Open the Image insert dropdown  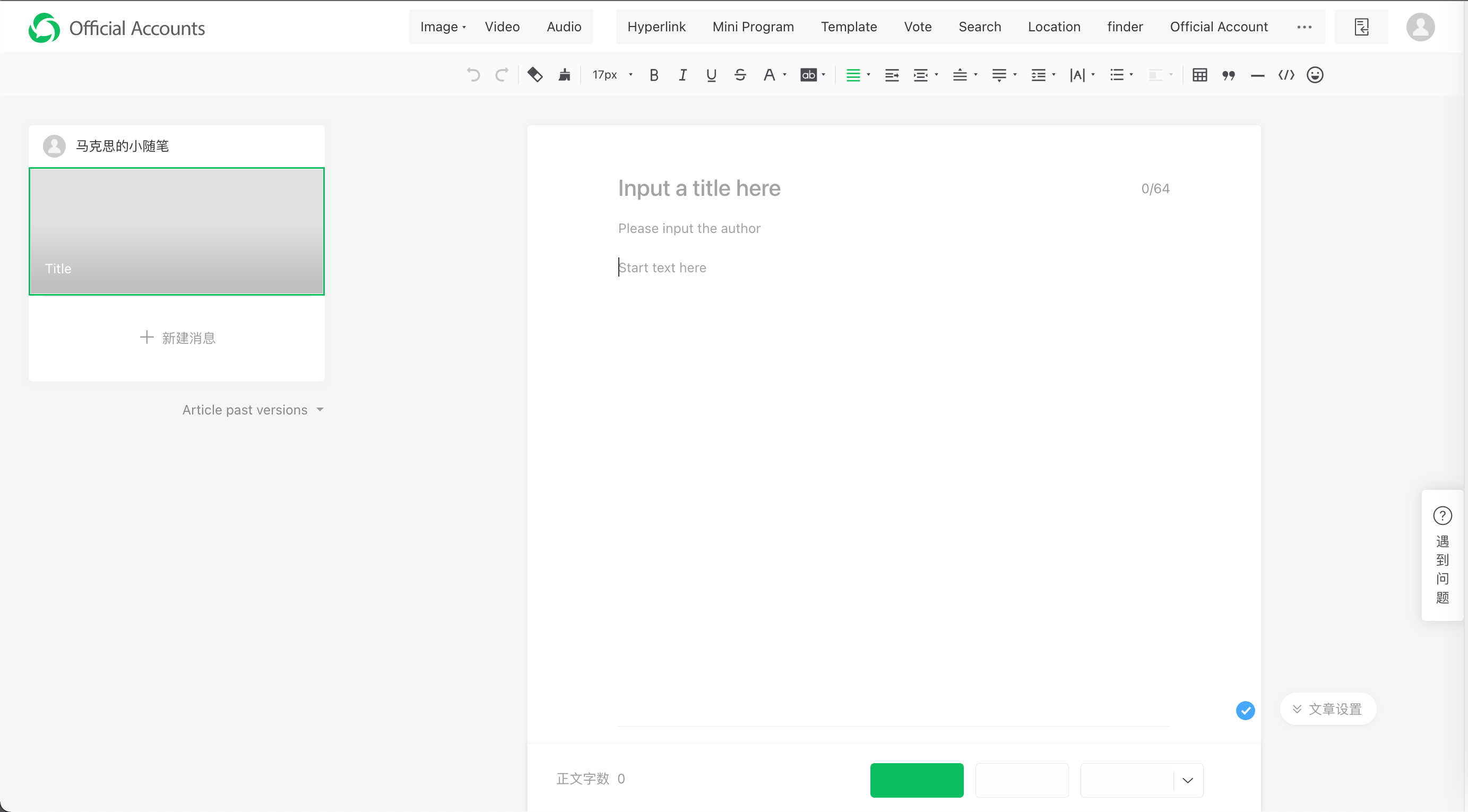(x=443, y=27)
